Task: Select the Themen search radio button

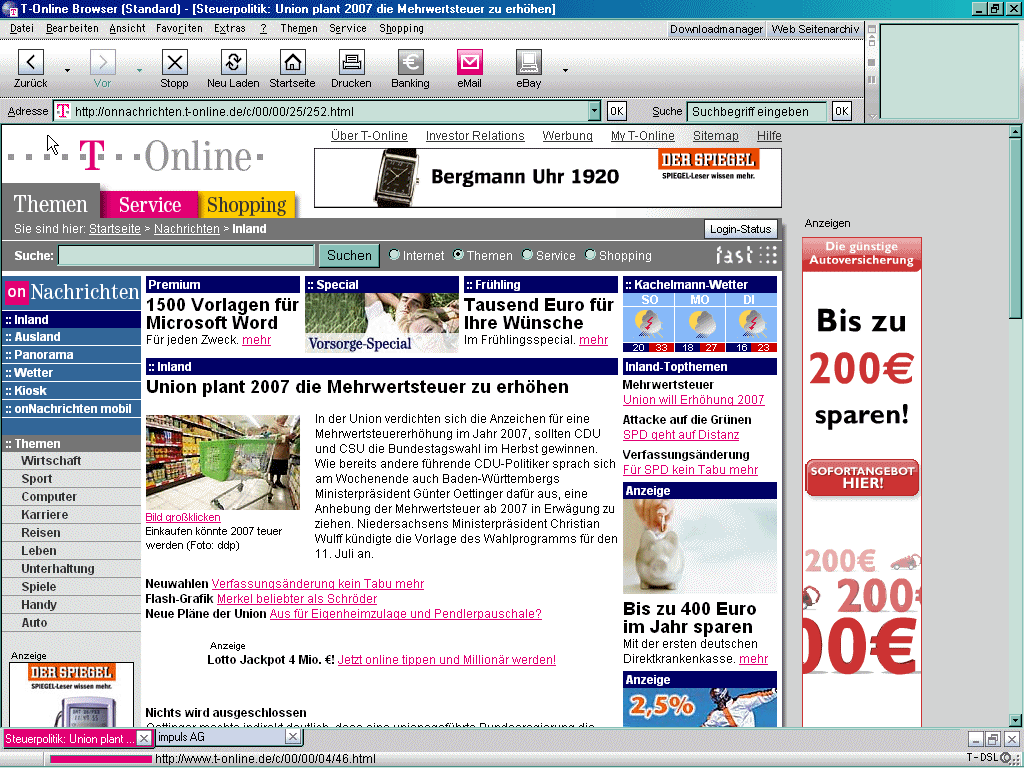Action: [458, 255]
